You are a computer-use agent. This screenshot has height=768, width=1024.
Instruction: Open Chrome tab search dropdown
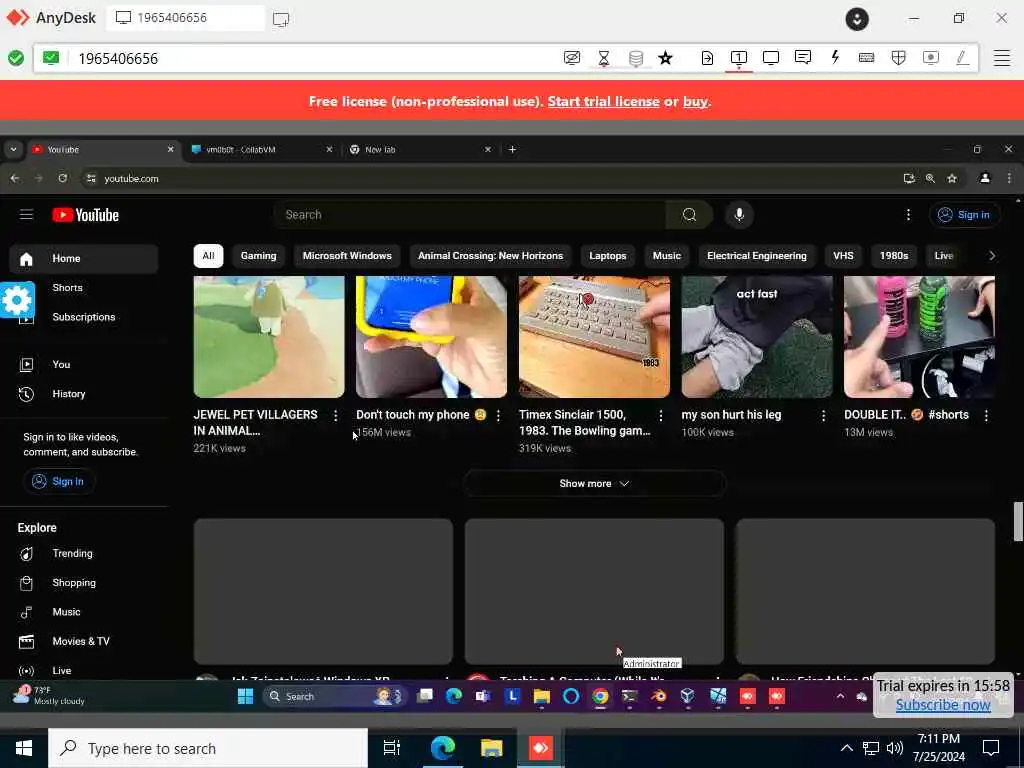tap(13, 150)
